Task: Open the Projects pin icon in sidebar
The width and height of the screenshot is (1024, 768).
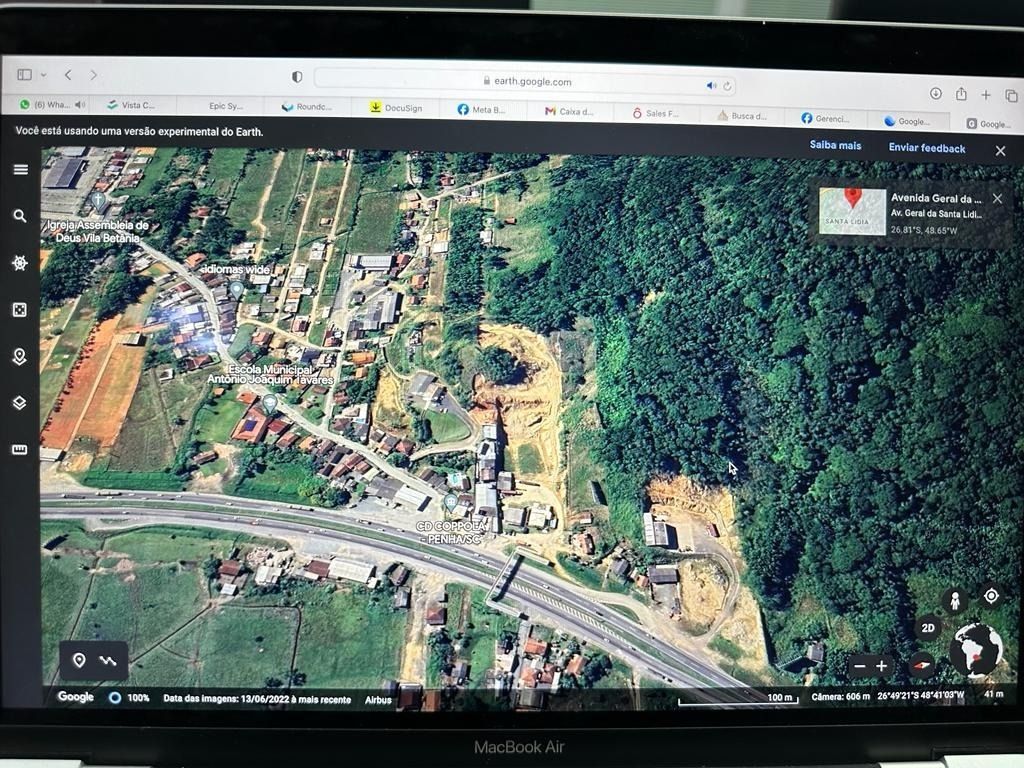Action: tap(20, 357)
